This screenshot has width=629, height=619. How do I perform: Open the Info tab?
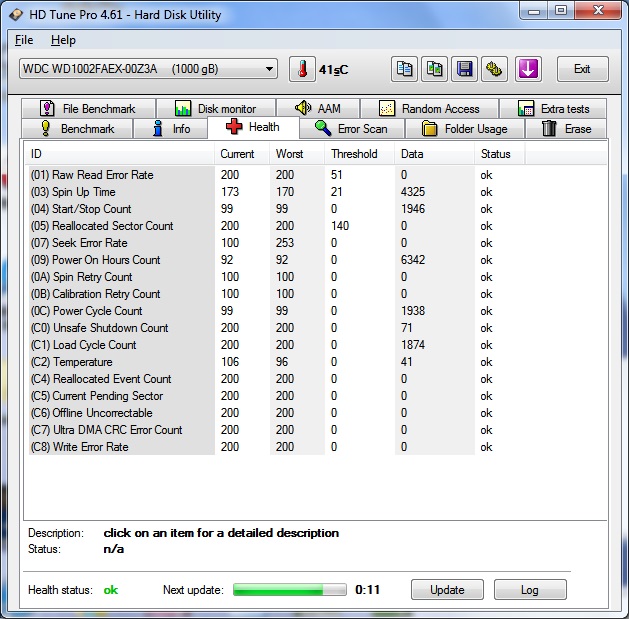[170, 129]
